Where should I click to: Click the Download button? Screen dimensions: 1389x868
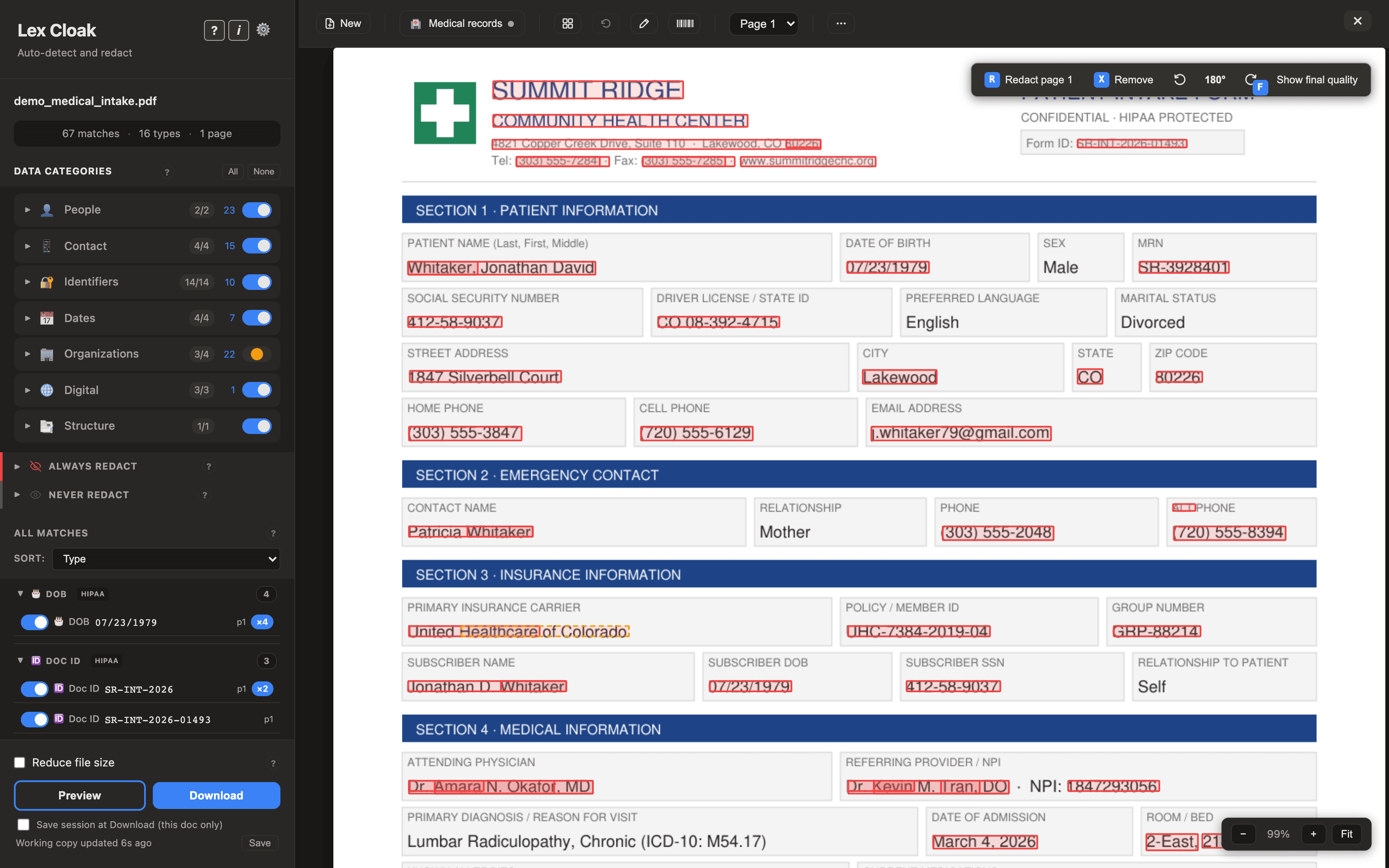(x=217, y=795)
